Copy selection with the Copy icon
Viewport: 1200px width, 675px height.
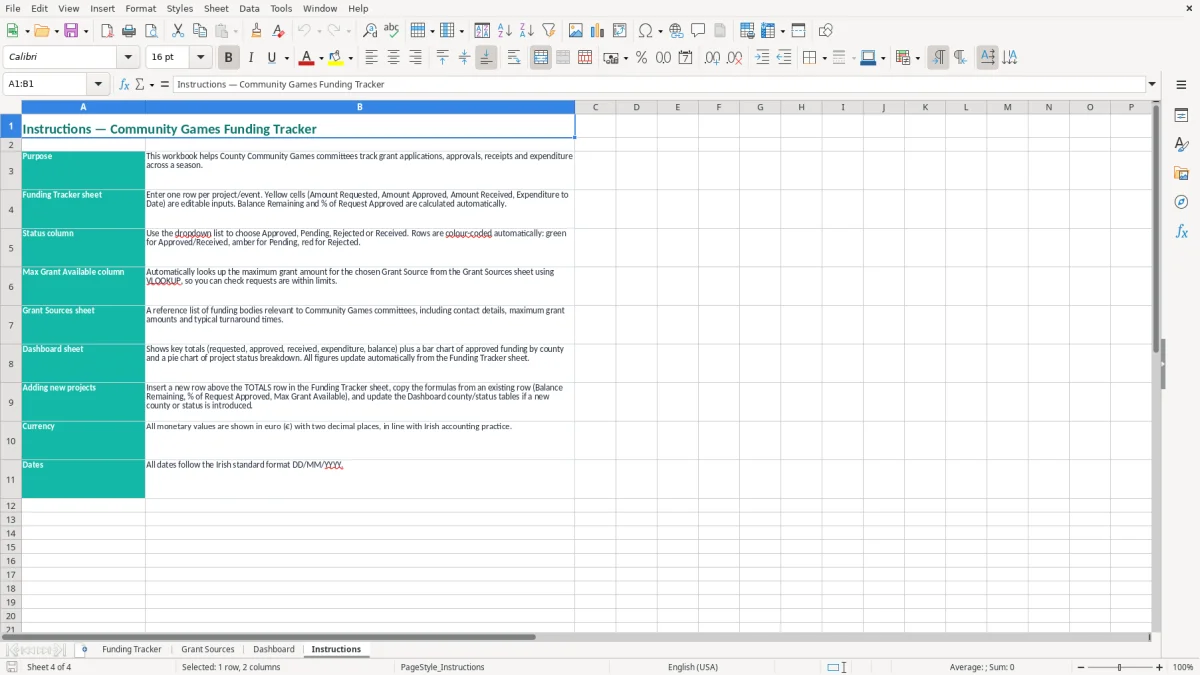tap(199, 31)
